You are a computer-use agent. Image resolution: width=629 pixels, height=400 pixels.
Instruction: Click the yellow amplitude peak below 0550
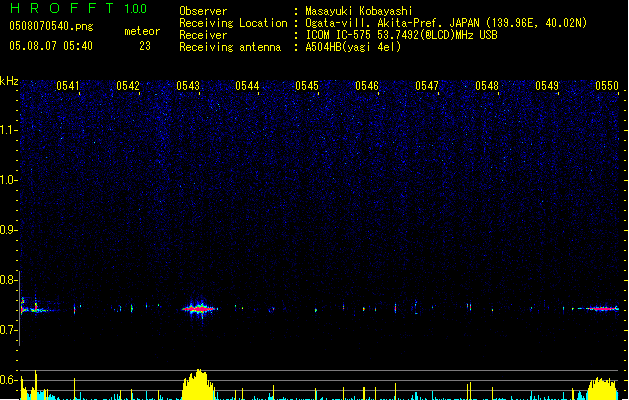tap(601, 388)
